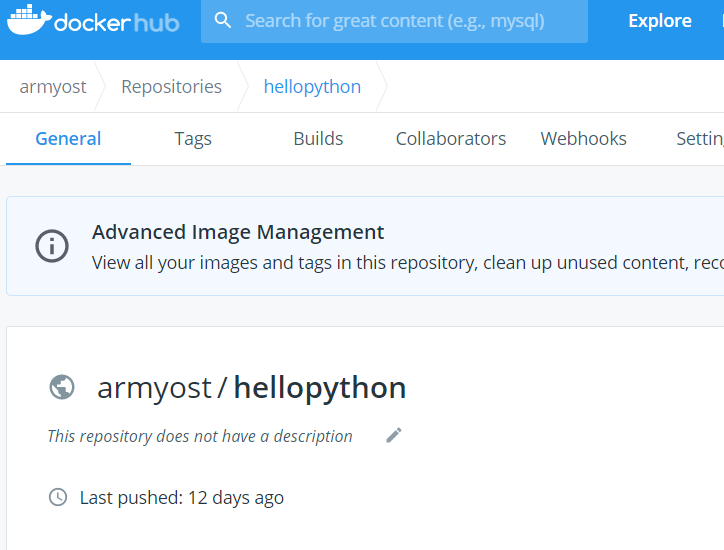Edit description with the pencil icon
724x550 pixels.
tap(394, 435)
